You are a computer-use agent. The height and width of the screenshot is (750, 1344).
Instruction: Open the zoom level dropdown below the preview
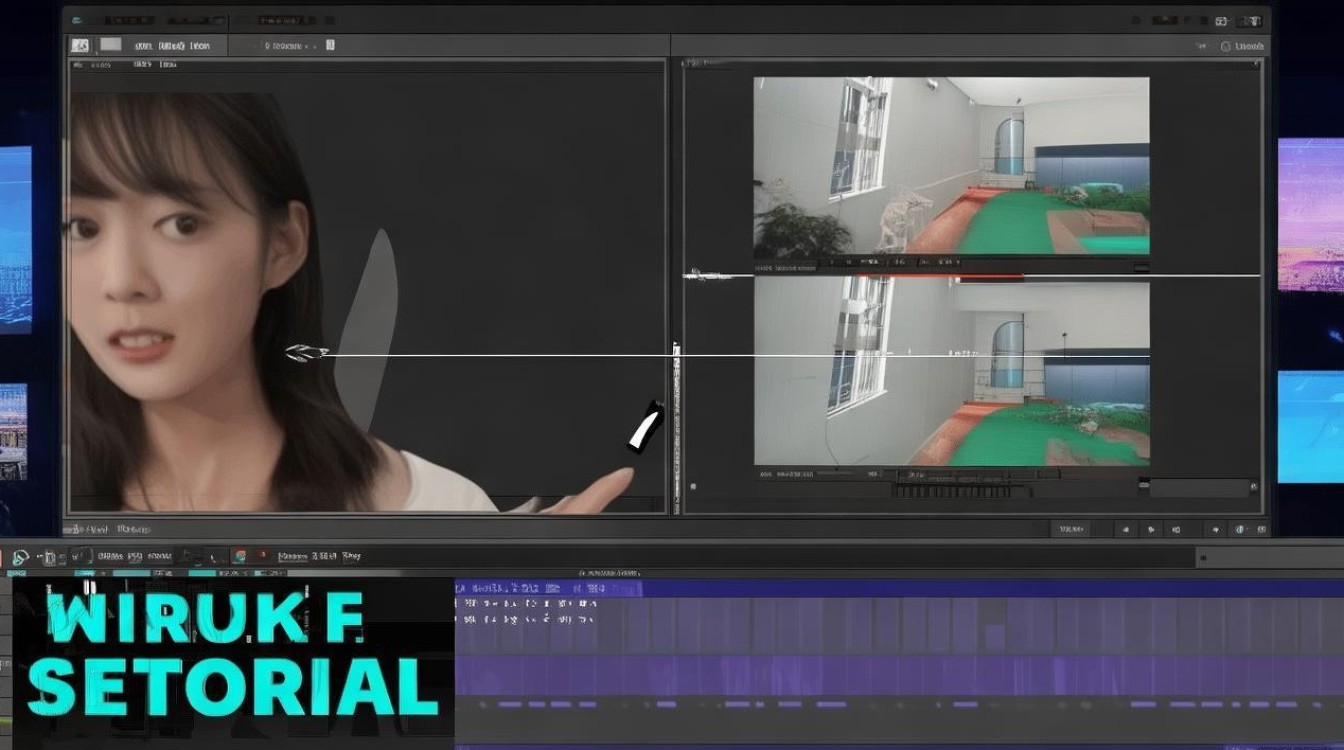(1072, 530)
